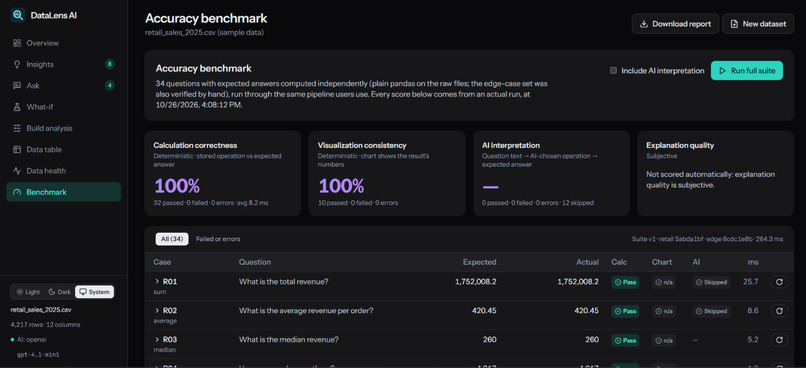Click the suite version info text
806x368 pixels.
pyautogui.click(x=707, y=239)
